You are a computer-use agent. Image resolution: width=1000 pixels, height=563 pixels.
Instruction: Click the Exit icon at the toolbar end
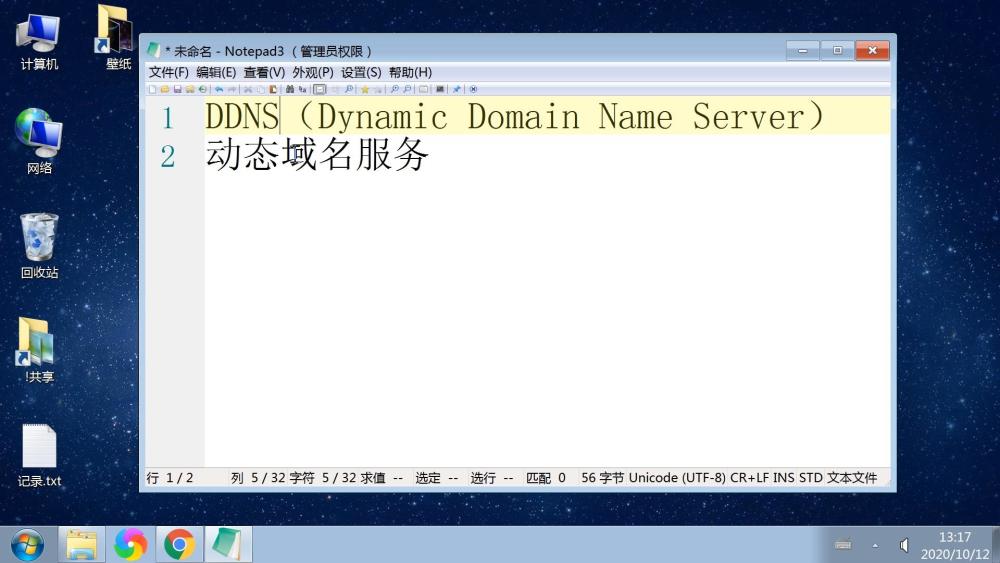(x=473, y=89)
